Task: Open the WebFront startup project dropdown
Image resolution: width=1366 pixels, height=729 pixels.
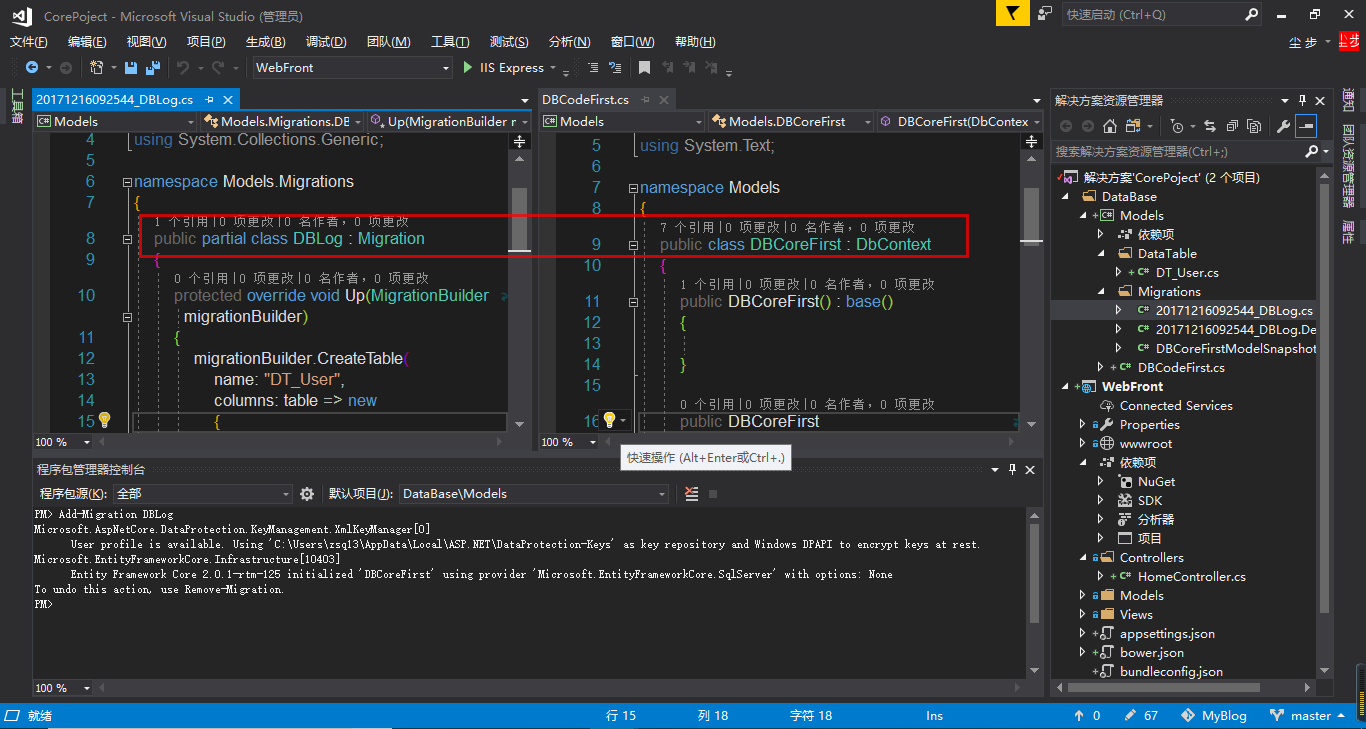Action: (x=446, y=68)
